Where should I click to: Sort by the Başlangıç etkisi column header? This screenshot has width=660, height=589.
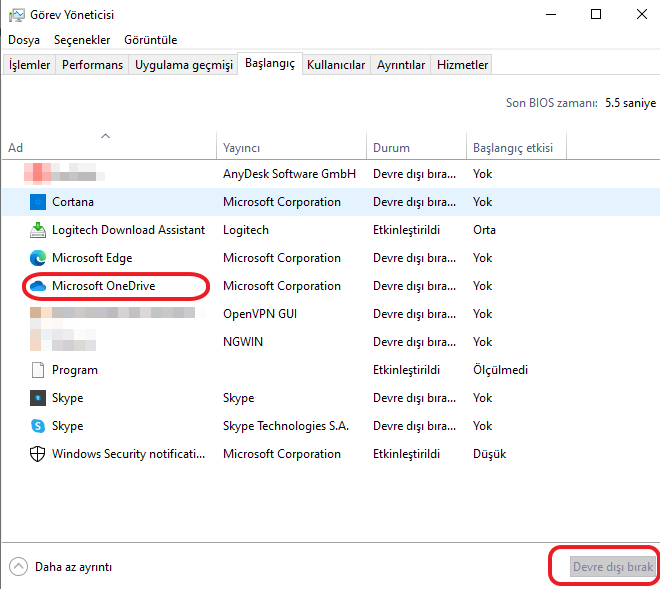pyautogui.click(x=516, y=146)
